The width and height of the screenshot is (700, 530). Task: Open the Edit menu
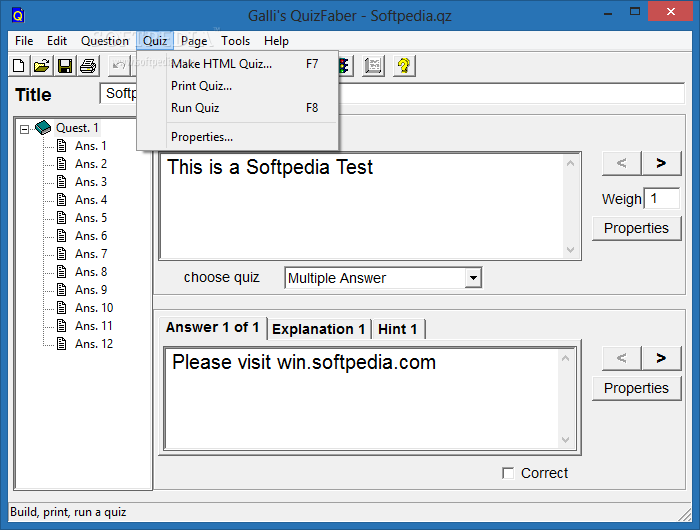(57, 41)
